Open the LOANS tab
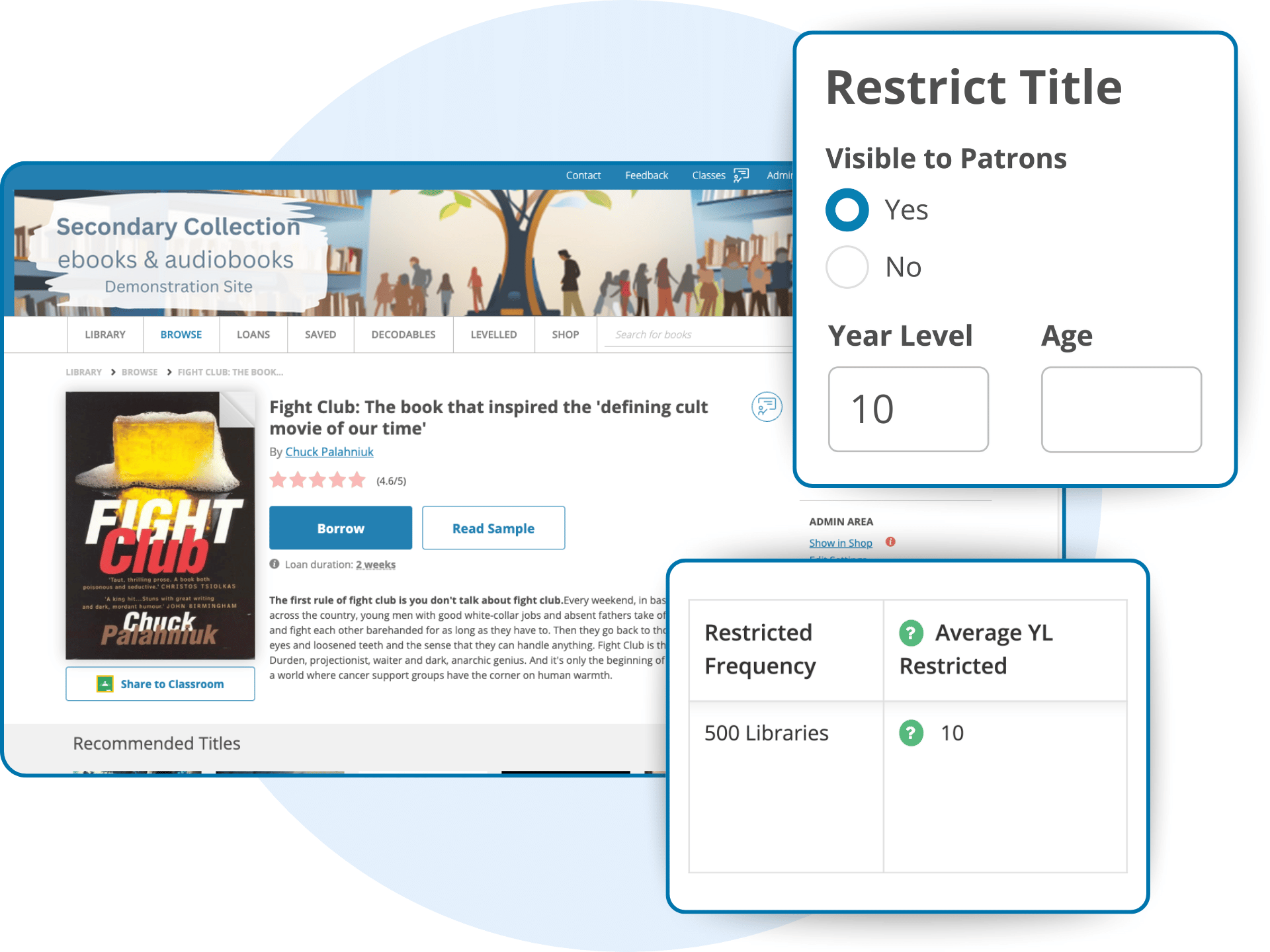 click(x=253, y=335)
